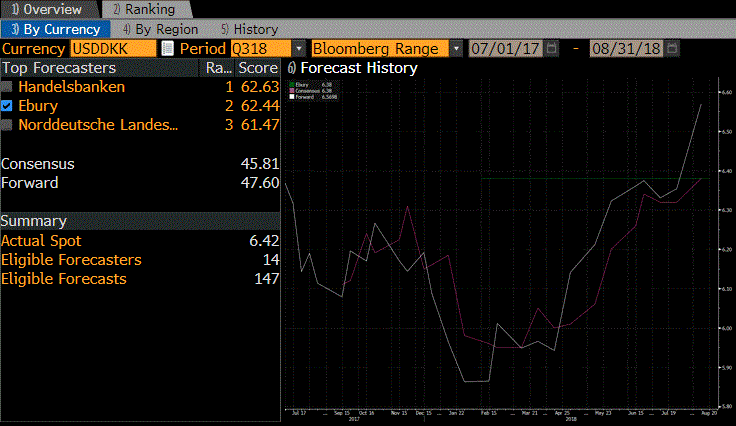Image resolution: width=736 pixels, height=426 pixels.
Task: Switch to the History tab
Action: (249, 29)
